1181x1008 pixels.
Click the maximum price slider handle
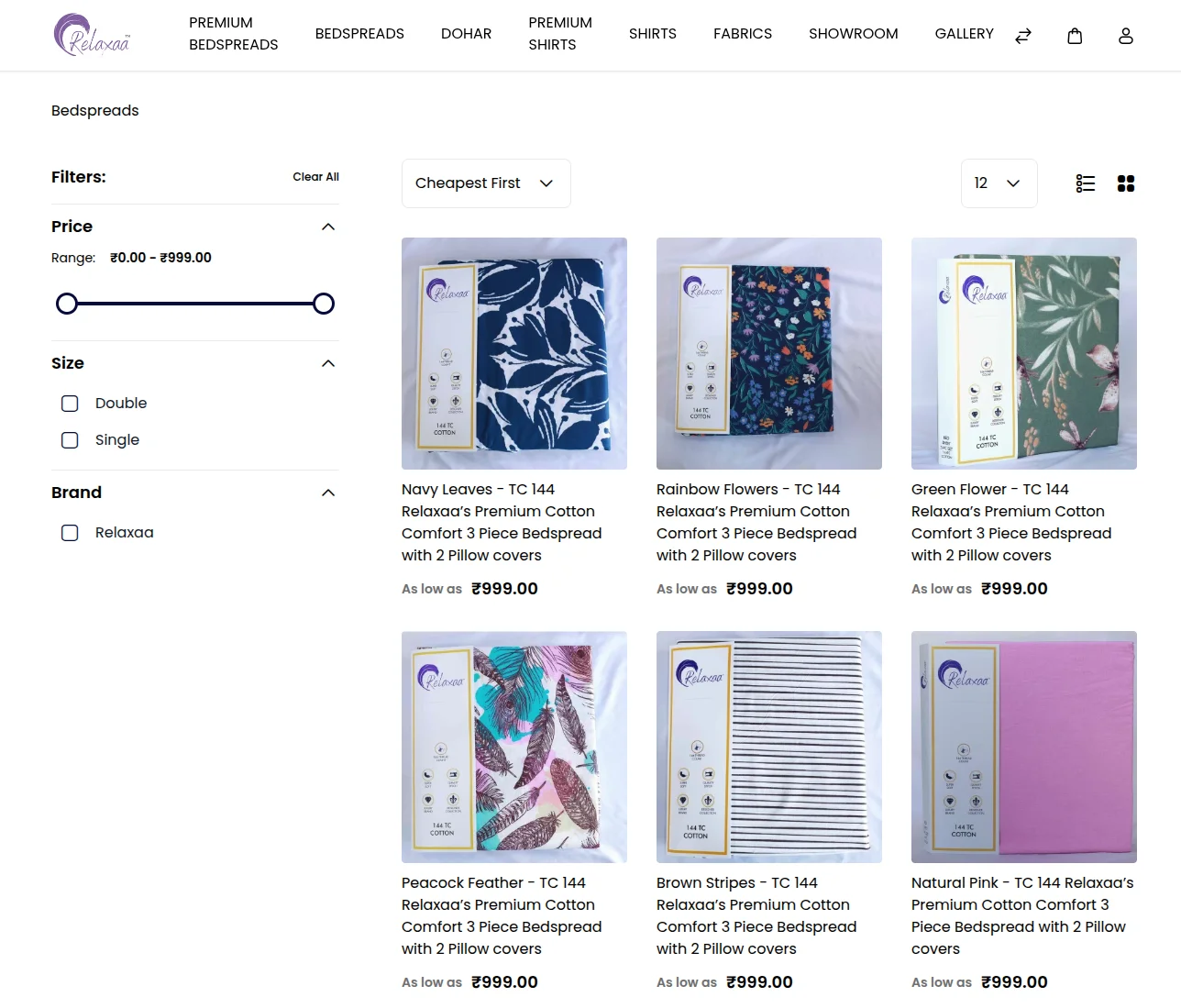tap(324, 304)
